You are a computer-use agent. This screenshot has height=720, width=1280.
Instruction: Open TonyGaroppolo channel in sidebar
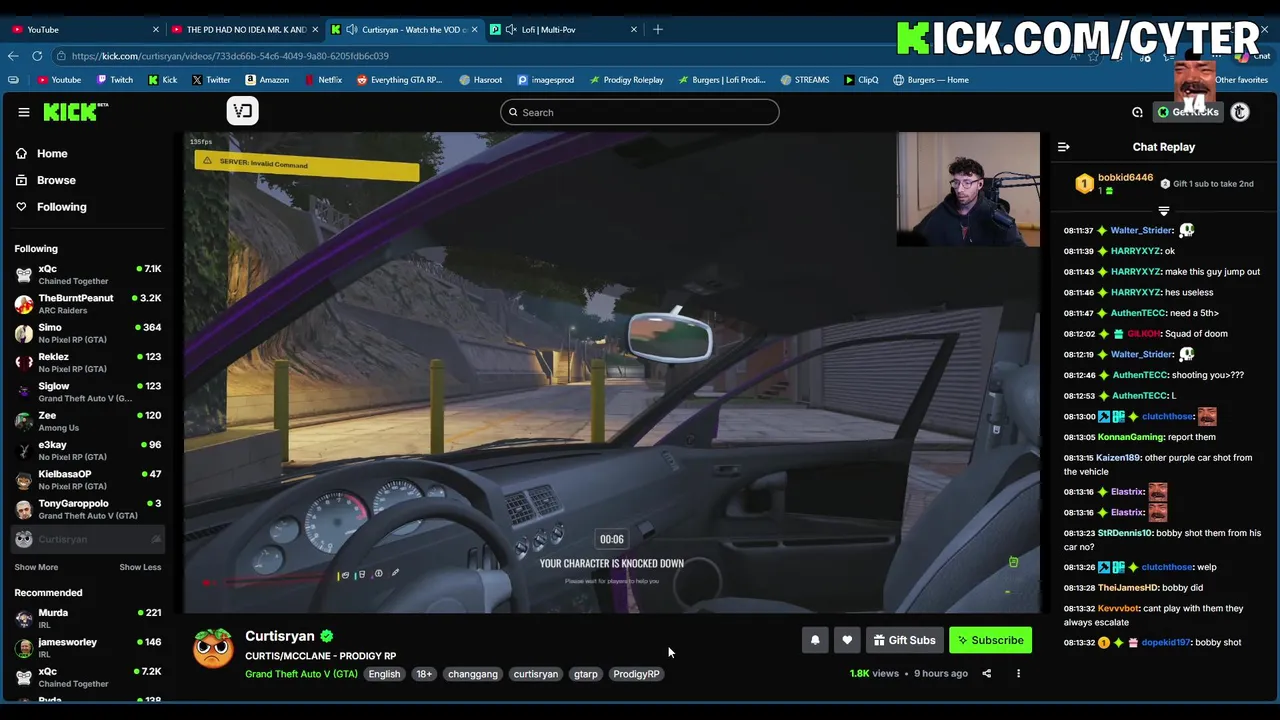point(88,509)
